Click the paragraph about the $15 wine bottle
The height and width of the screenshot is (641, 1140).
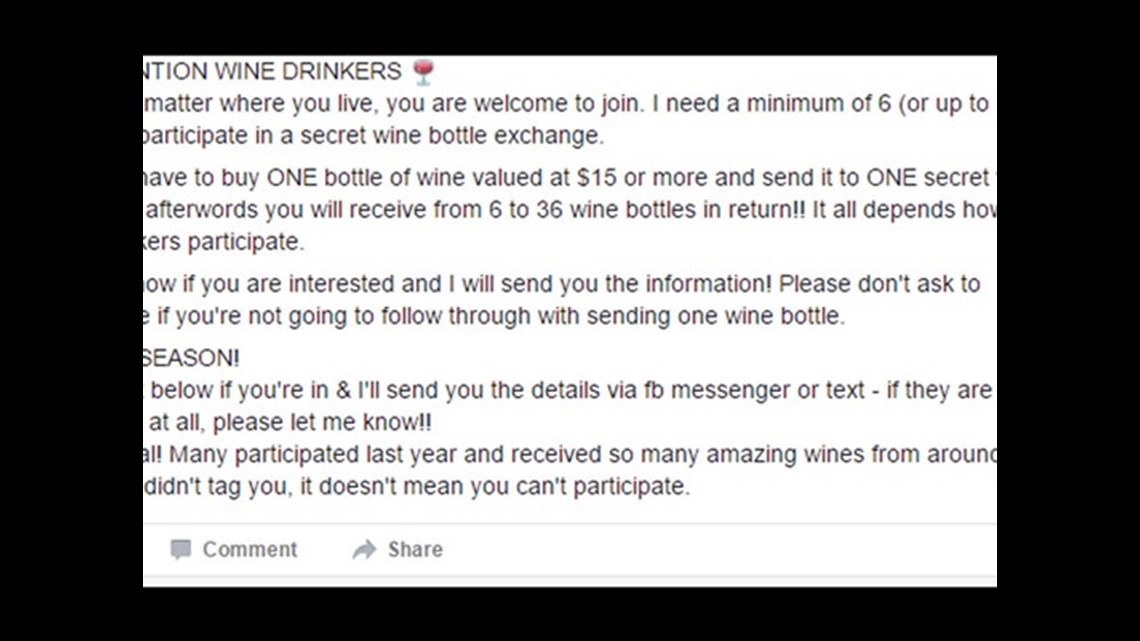click(x=560, y=177)
